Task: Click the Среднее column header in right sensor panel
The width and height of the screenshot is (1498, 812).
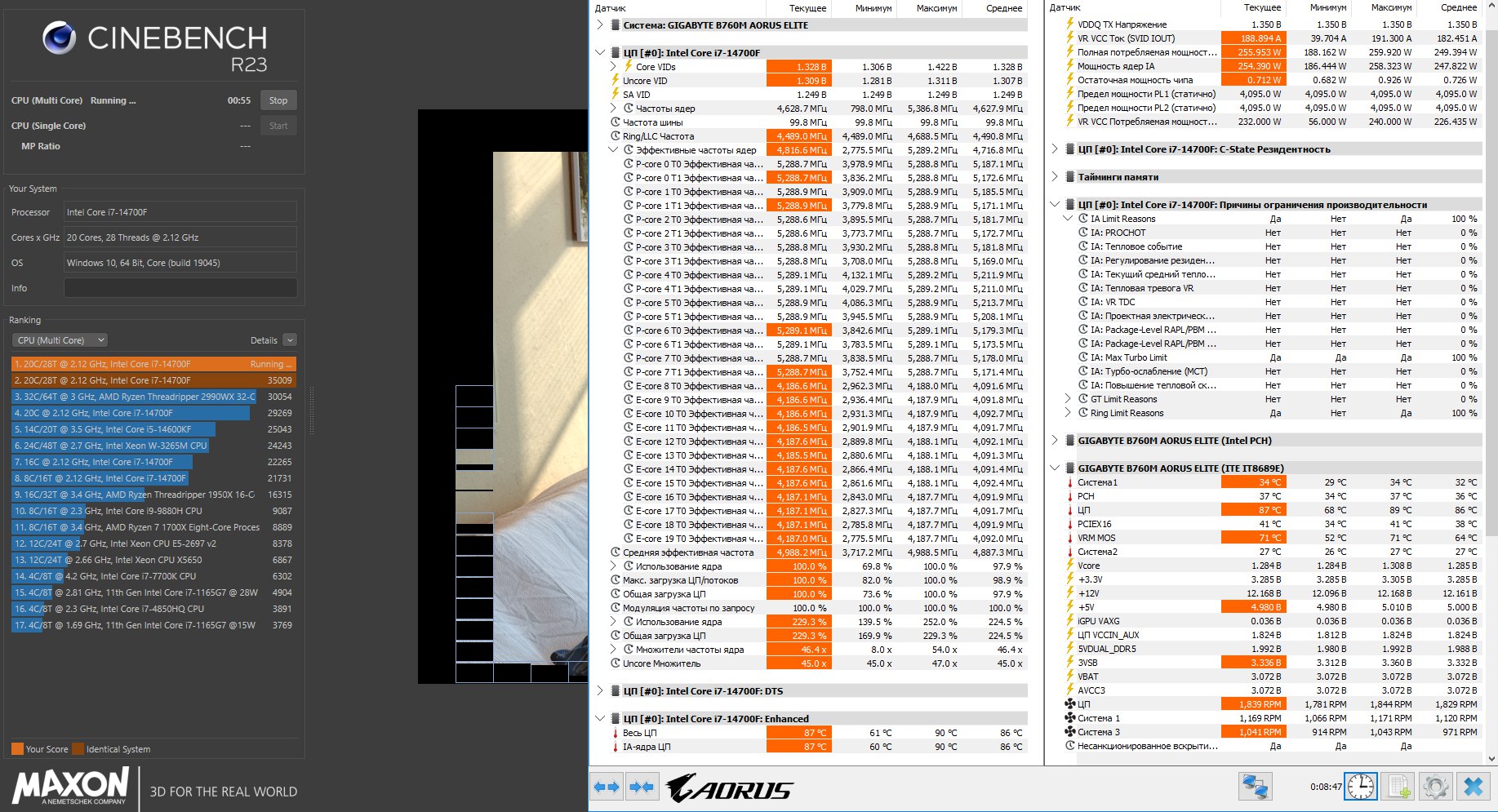Action: (1459, 7)
